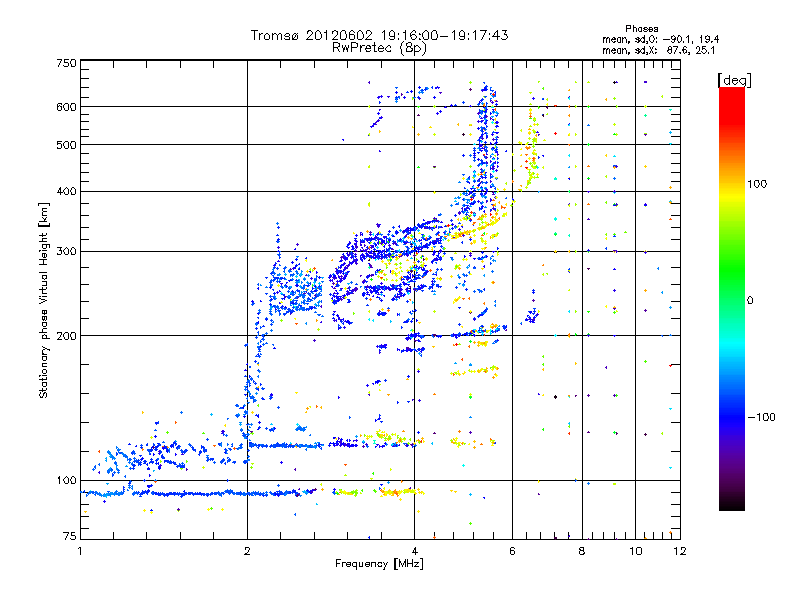Screen dimensions: 800x600
Task: Click the 'Phases' heading text
Action: pyautogui.click(x=642, y=29)
